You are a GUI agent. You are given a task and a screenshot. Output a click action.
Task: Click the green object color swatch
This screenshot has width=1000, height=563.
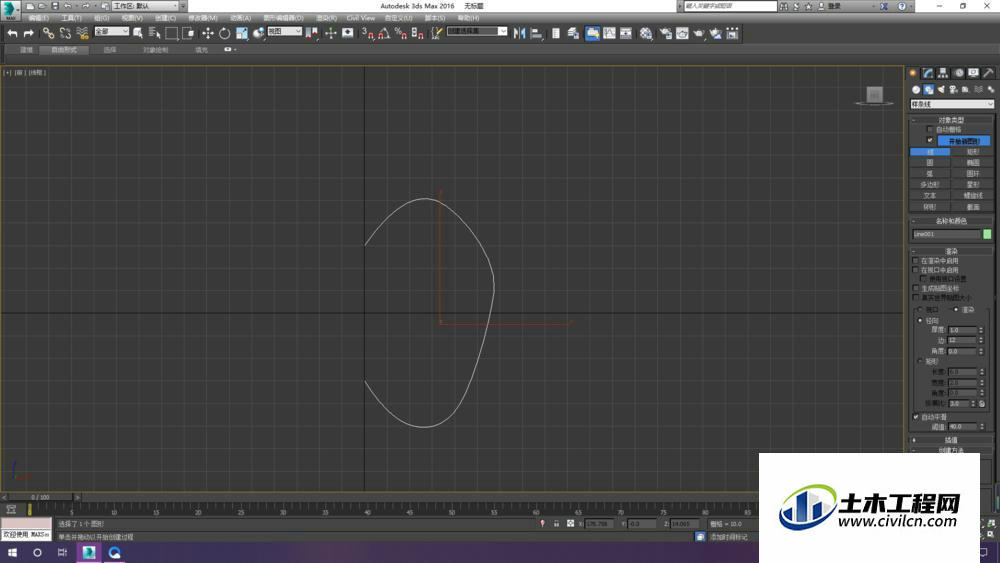coord(987,234)
